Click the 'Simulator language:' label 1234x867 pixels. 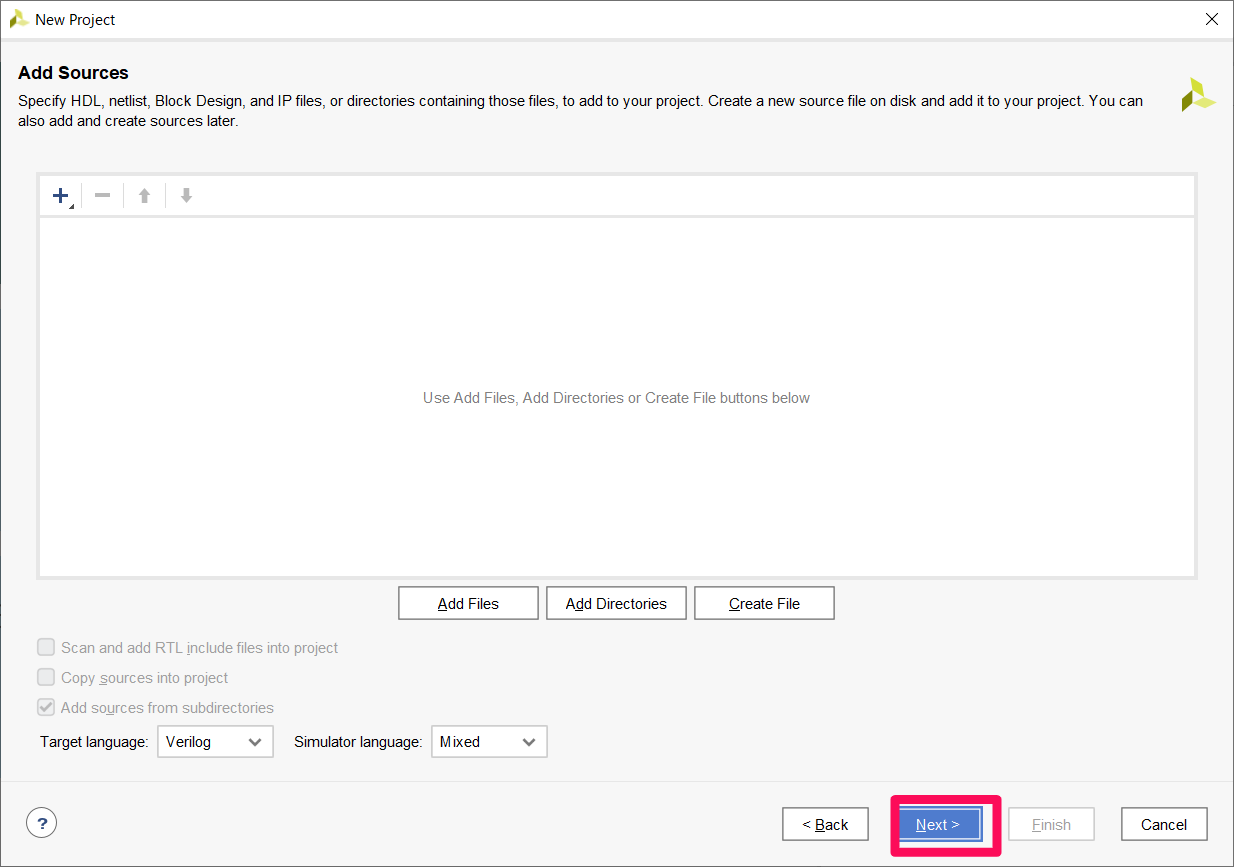point(358,742)
